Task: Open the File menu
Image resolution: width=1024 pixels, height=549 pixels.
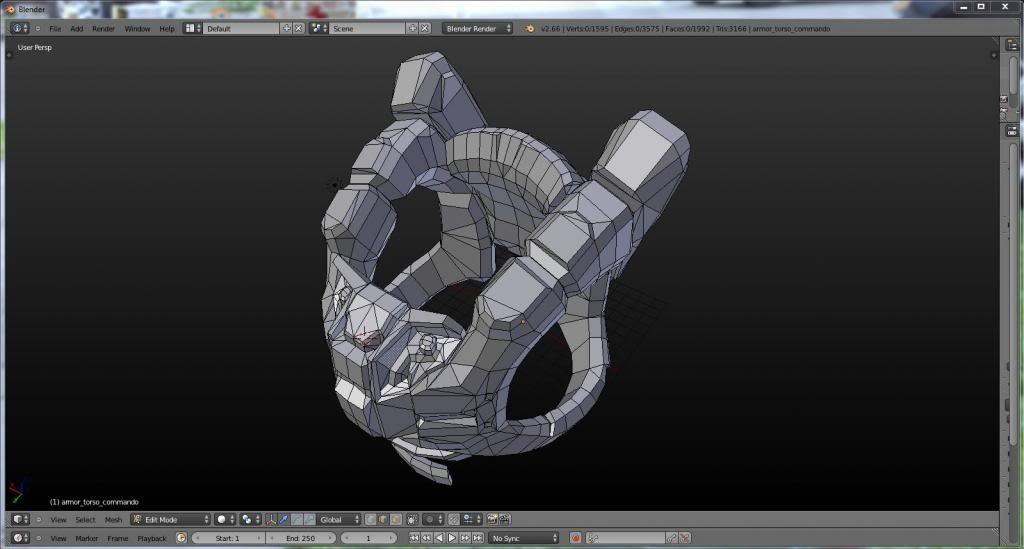Action: (x=55, y=29)
